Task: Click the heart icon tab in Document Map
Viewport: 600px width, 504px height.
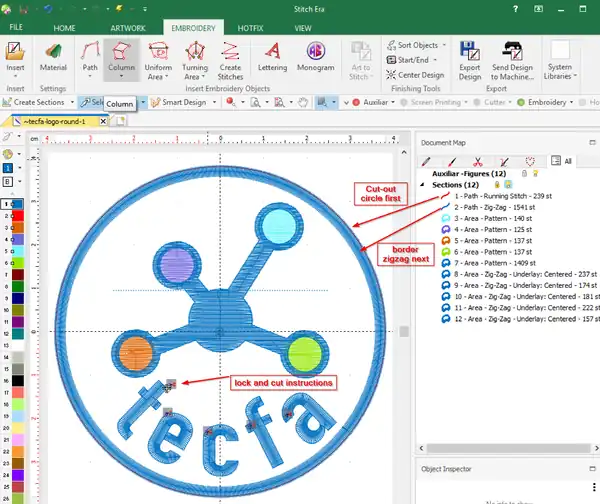Action: 530,160
